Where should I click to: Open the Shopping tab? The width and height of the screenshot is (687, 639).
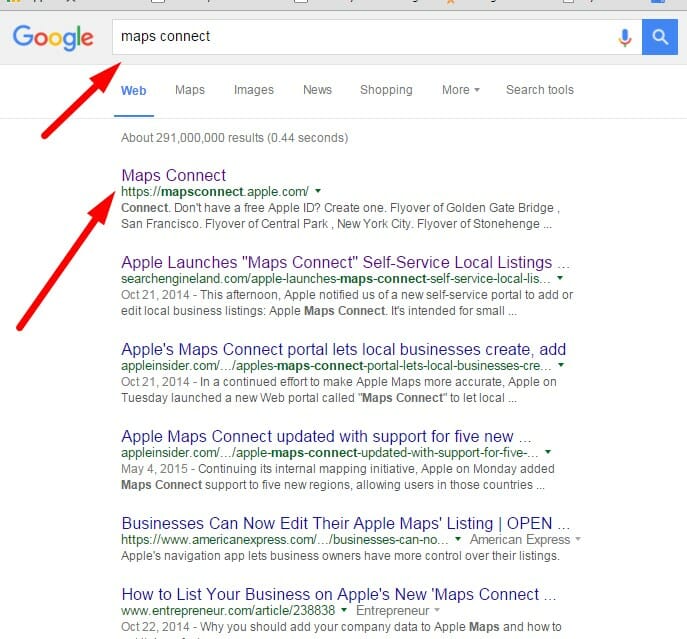click(x=386, y=90)
